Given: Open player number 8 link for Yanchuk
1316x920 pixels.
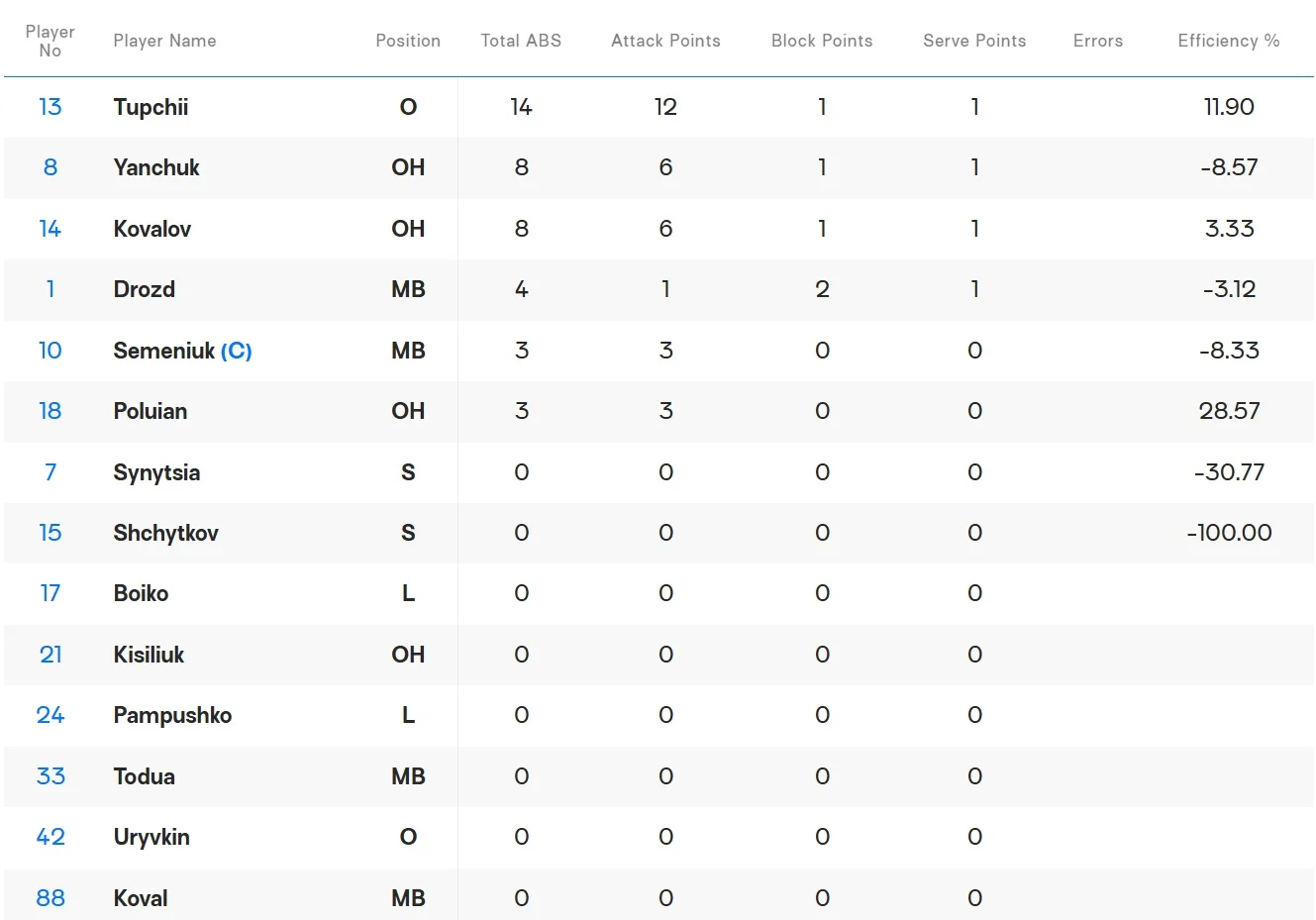Looking at the screenshot, I should [51, 167].
